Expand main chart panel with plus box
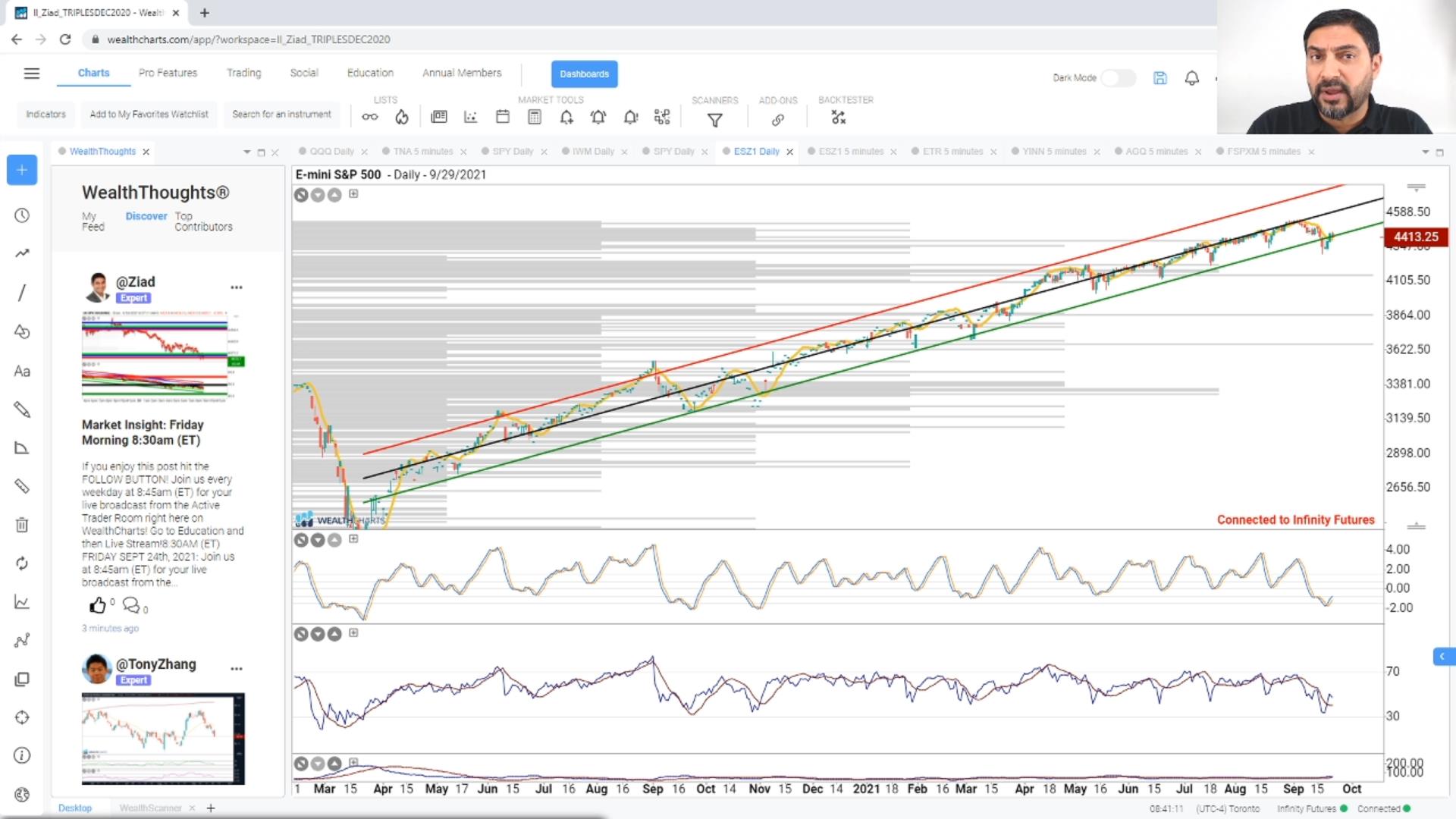This screenshot has height=819, width=1456. coord(353,194)
